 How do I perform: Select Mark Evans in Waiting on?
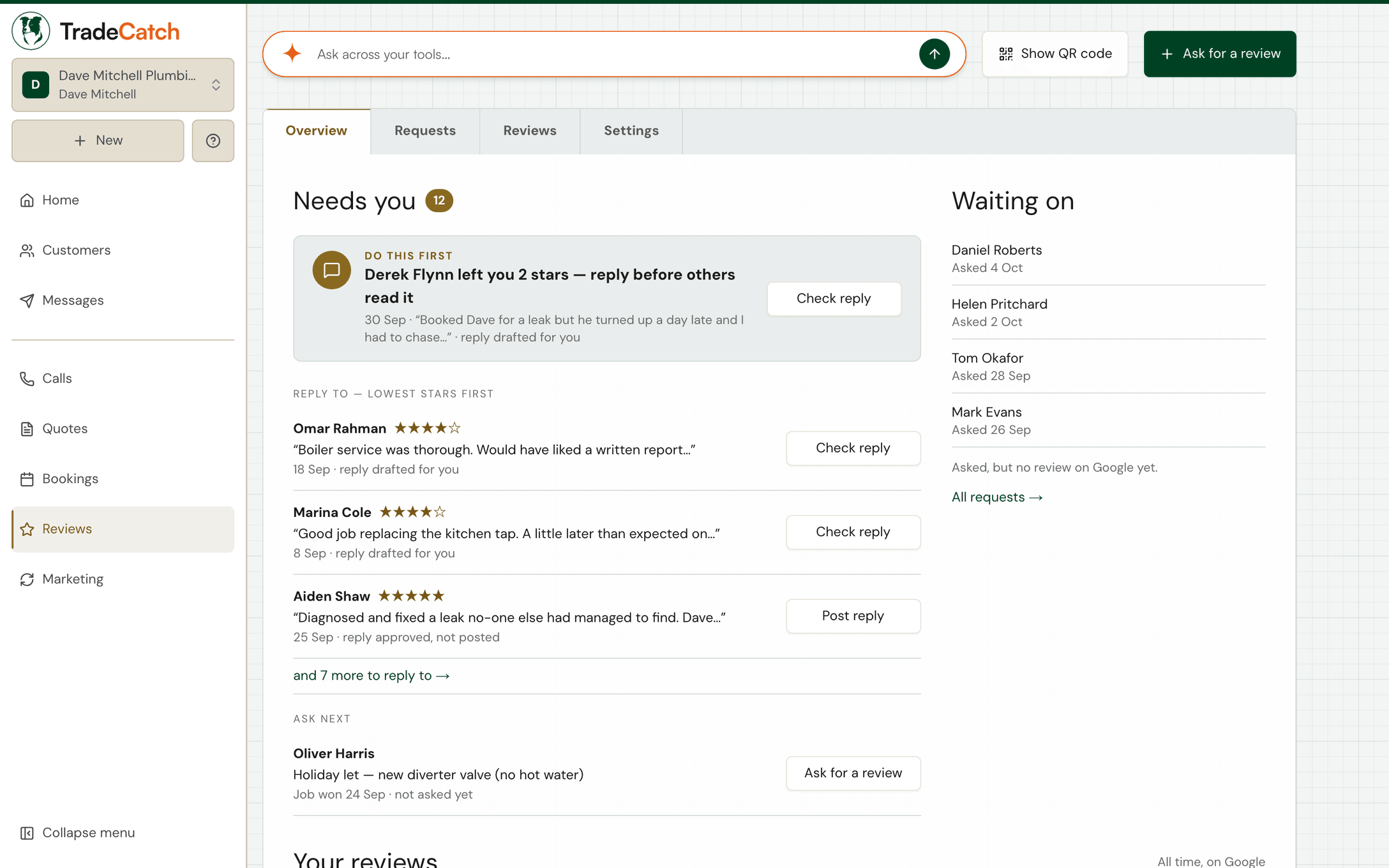click(1108, 421)
